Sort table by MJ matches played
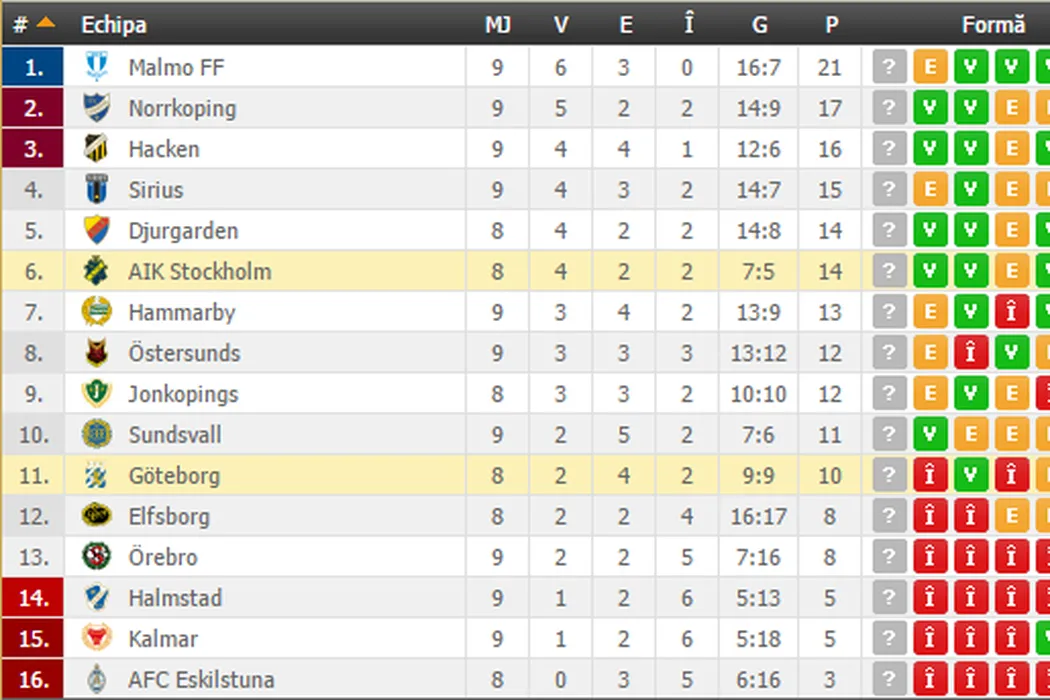Screen dimensions: 1050x700 coord(498,24)
